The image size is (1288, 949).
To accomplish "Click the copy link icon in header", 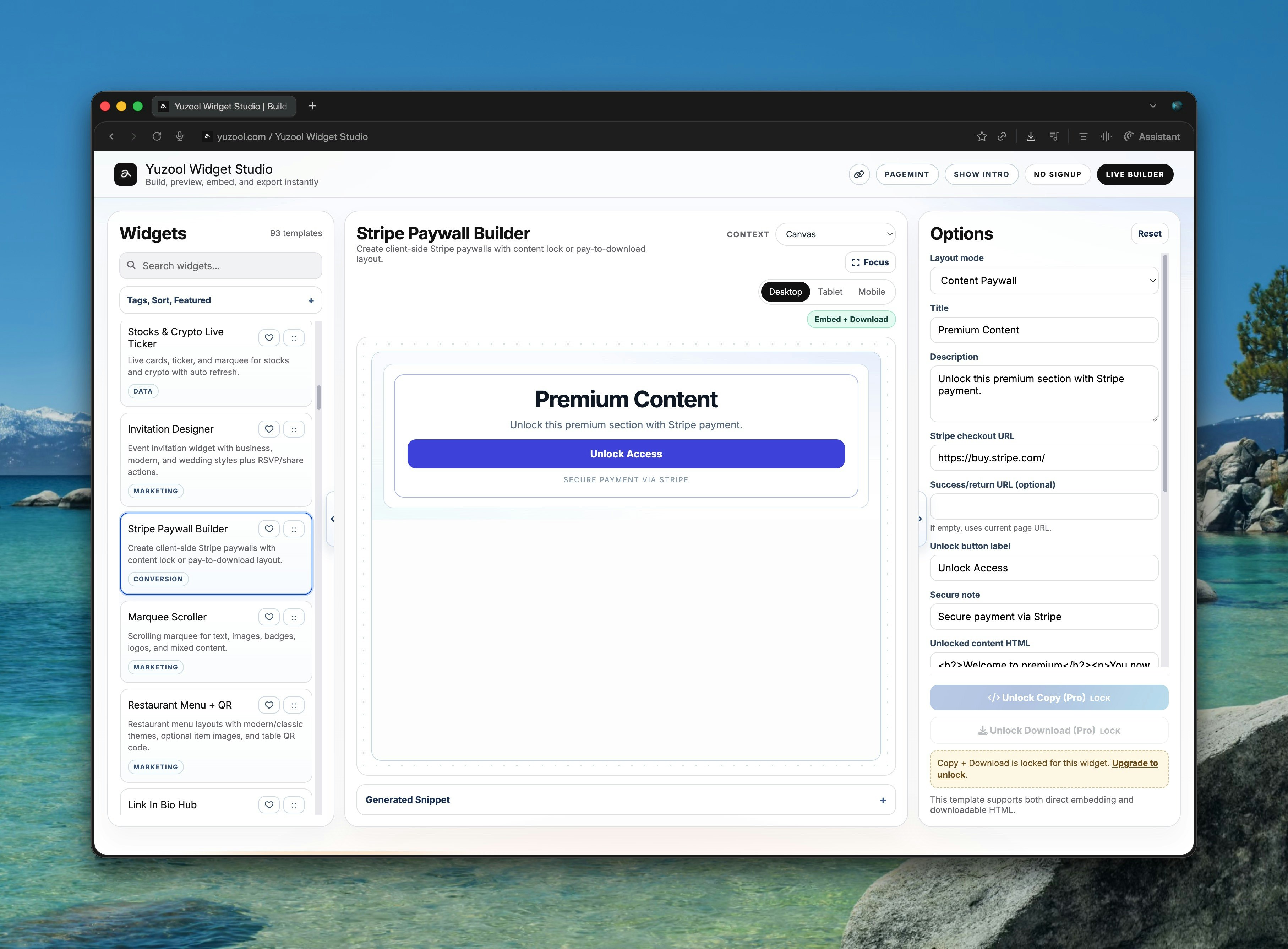I will [x=859, y=174].
